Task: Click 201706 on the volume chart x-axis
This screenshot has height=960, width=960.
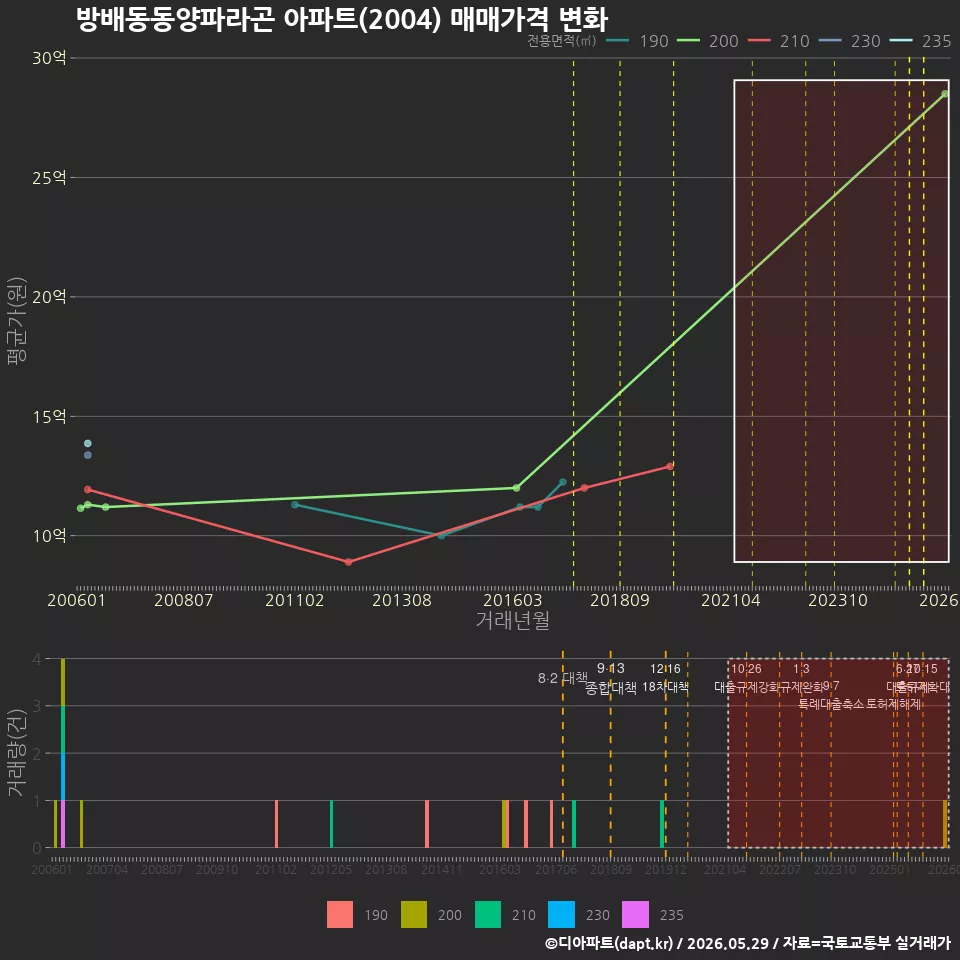Action: coord(556,869)
